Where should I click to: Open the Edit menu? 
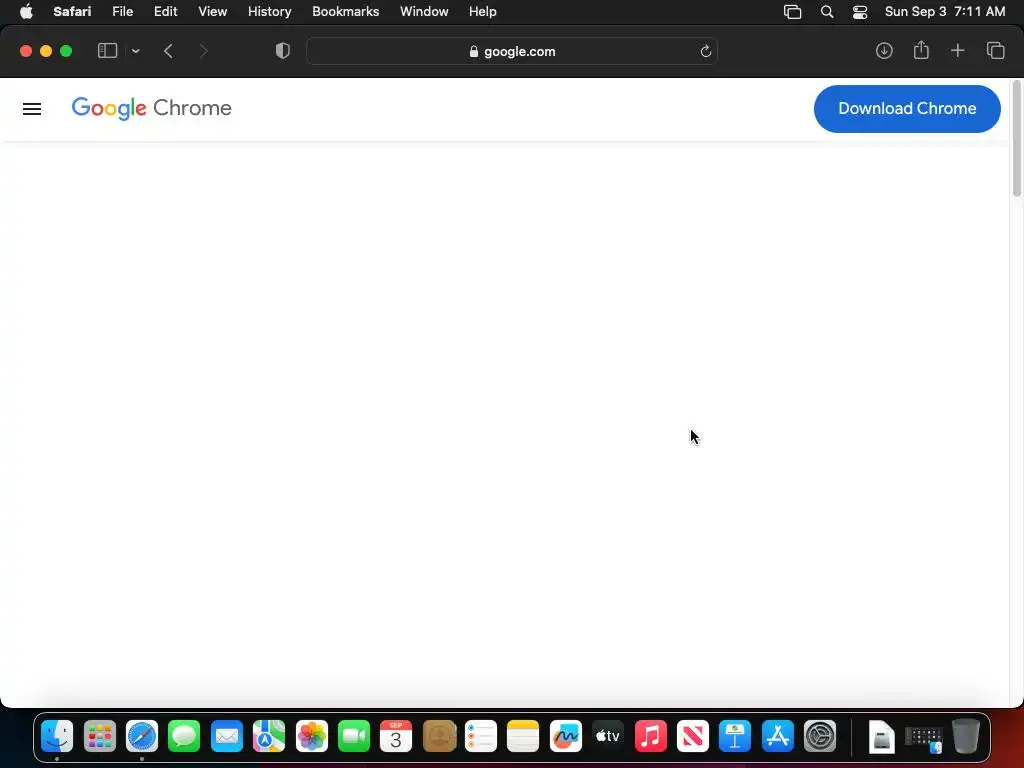(165, 12)
